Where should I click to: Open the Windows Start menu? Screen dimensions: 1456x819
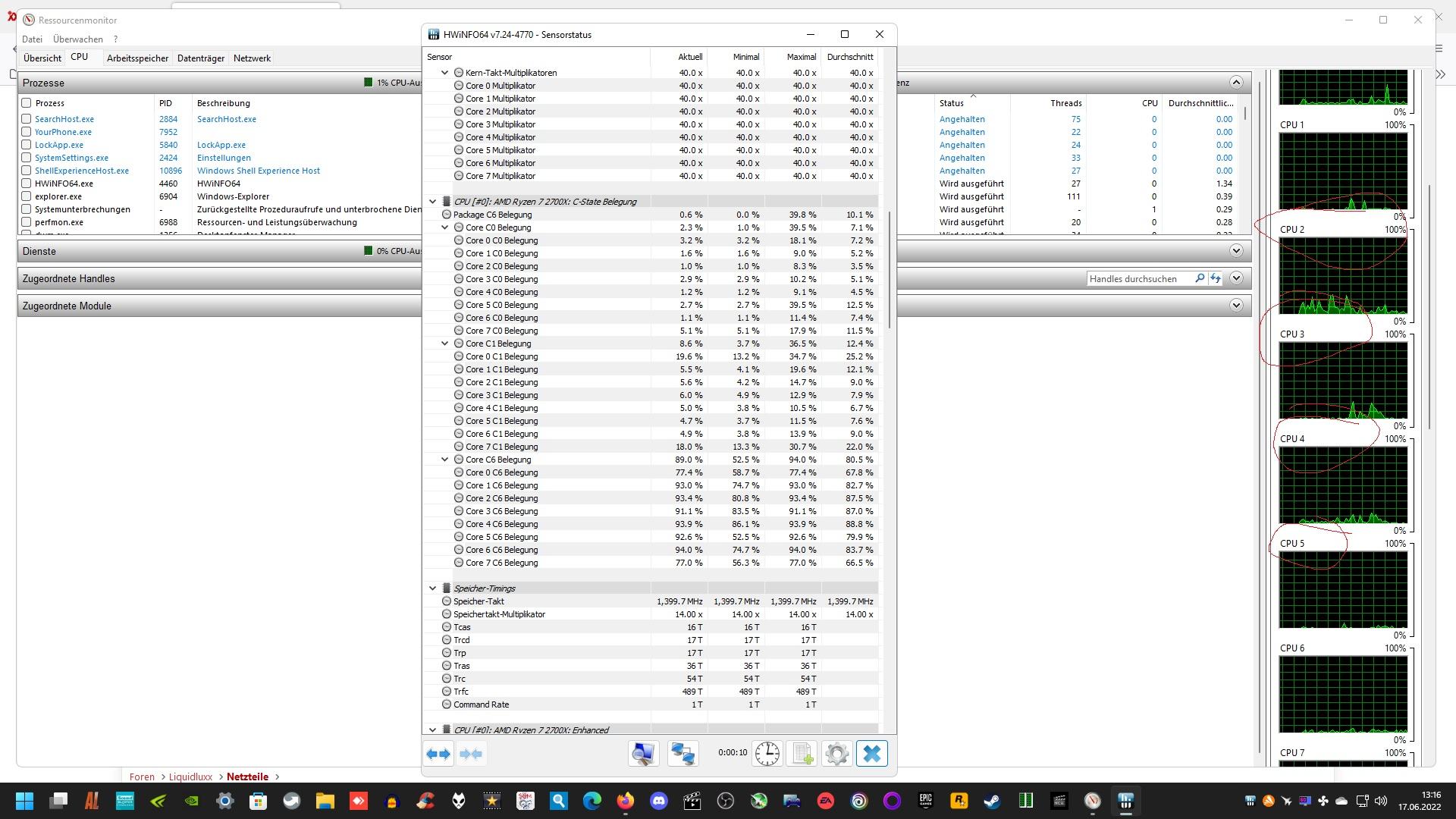[24, 801]
